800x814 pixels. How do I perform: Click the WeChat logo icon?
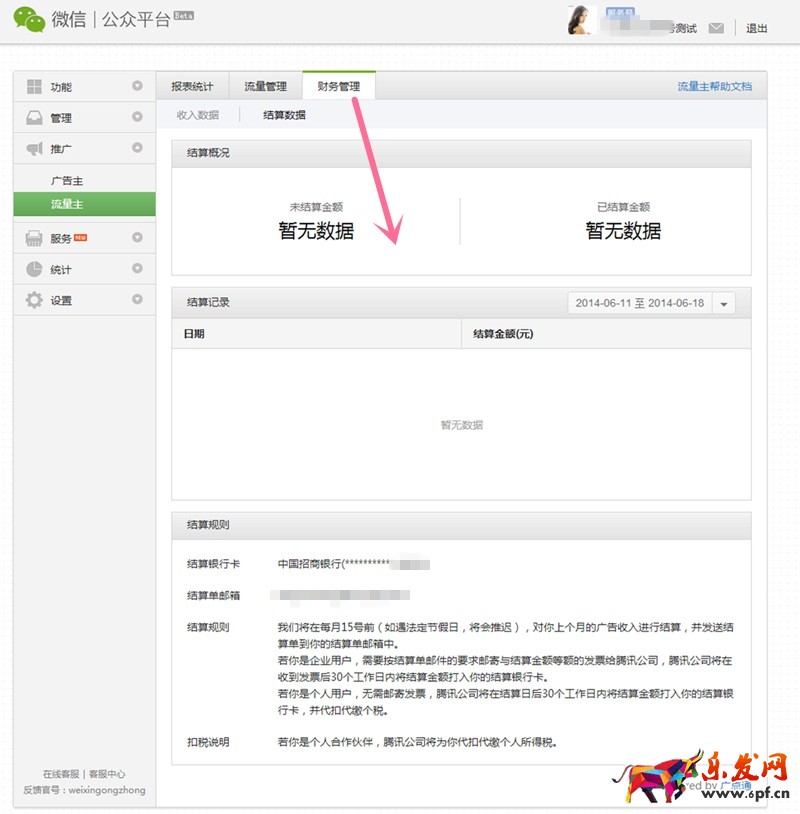pos(29,20)
